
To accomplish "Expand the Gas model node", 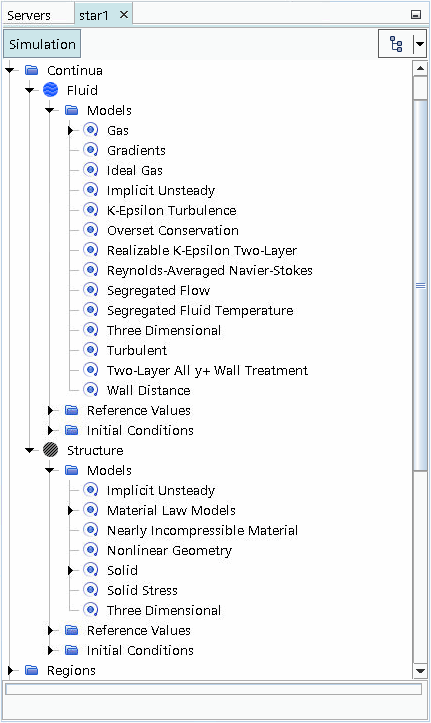I will tap(71, 130).
